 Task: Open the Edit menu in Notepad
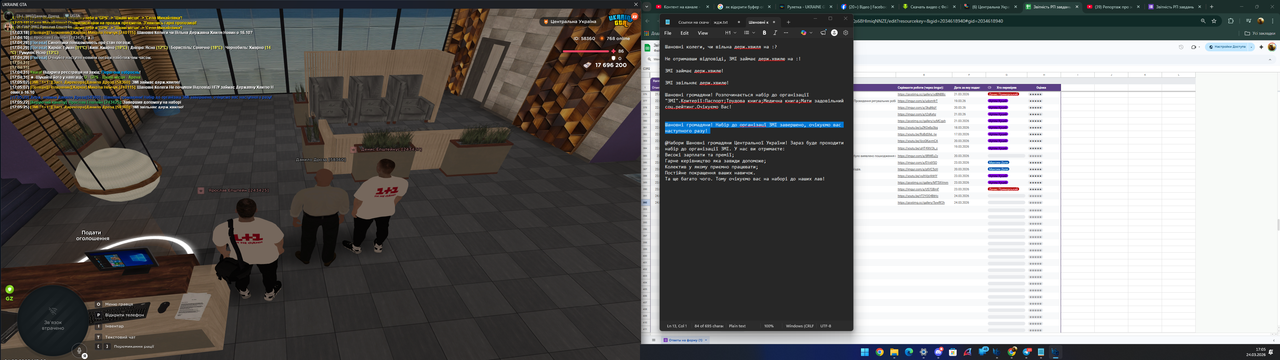pyautogui.click(x=684, y=32)
